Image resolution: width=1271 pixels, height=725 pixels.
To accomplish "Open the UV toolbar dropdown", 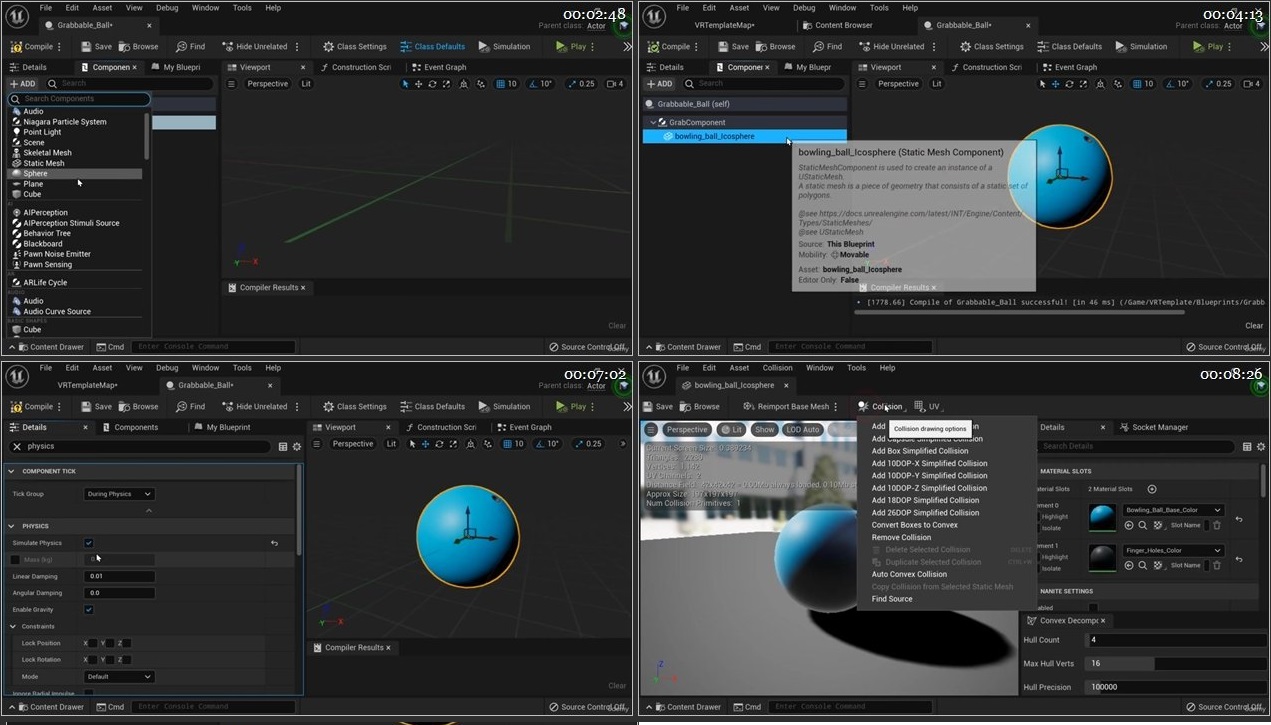I will click(928, 407).
